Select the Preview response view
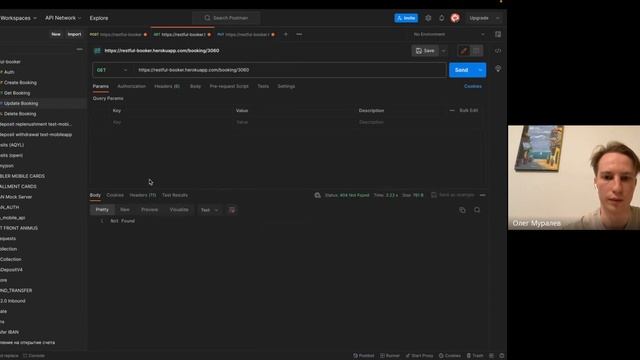The image size is (640, 360). point(149,210)
